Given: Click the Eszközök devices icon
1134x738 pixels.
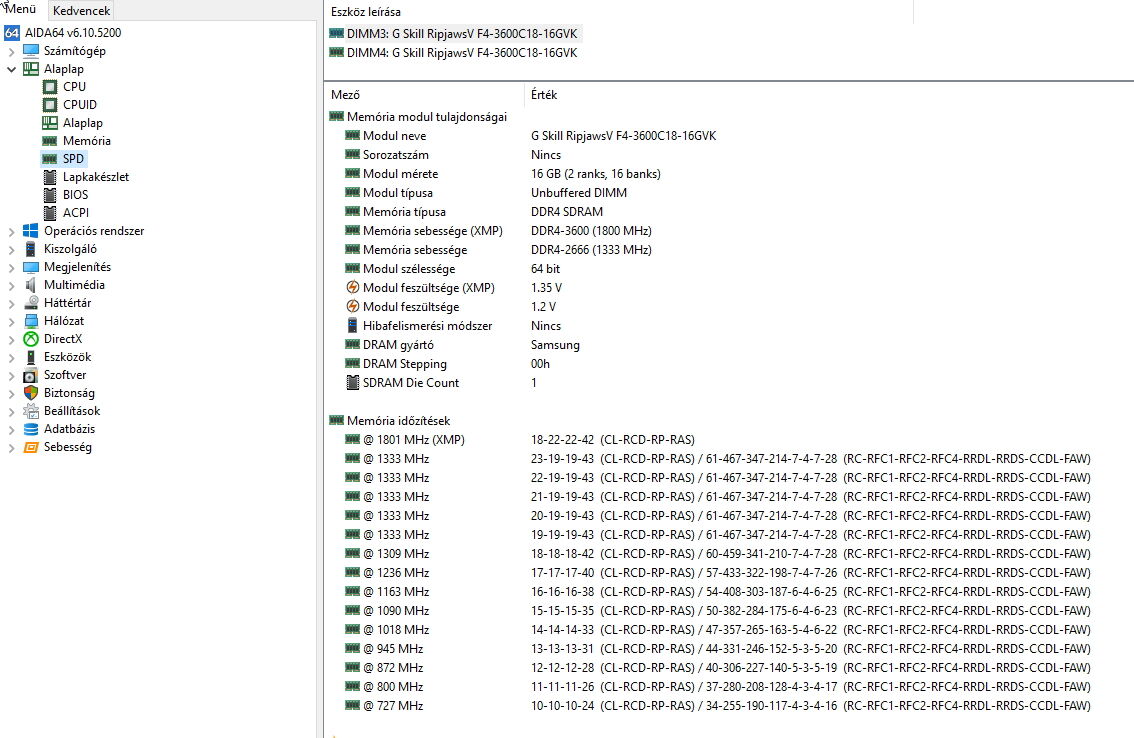Looking at the screenshot, I should pos(30,357).
